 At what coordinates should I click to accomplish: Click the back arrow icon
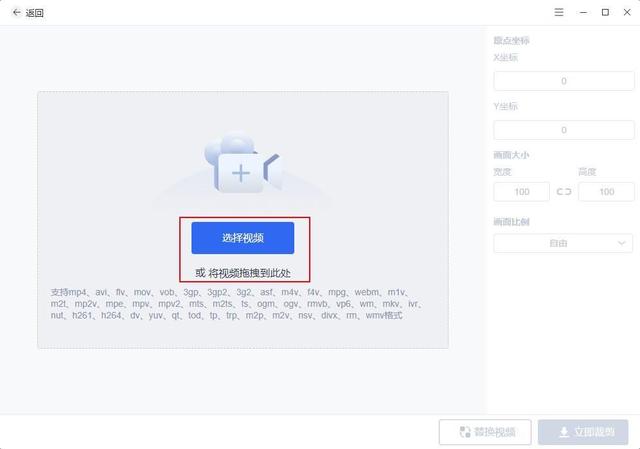[16, 13]
